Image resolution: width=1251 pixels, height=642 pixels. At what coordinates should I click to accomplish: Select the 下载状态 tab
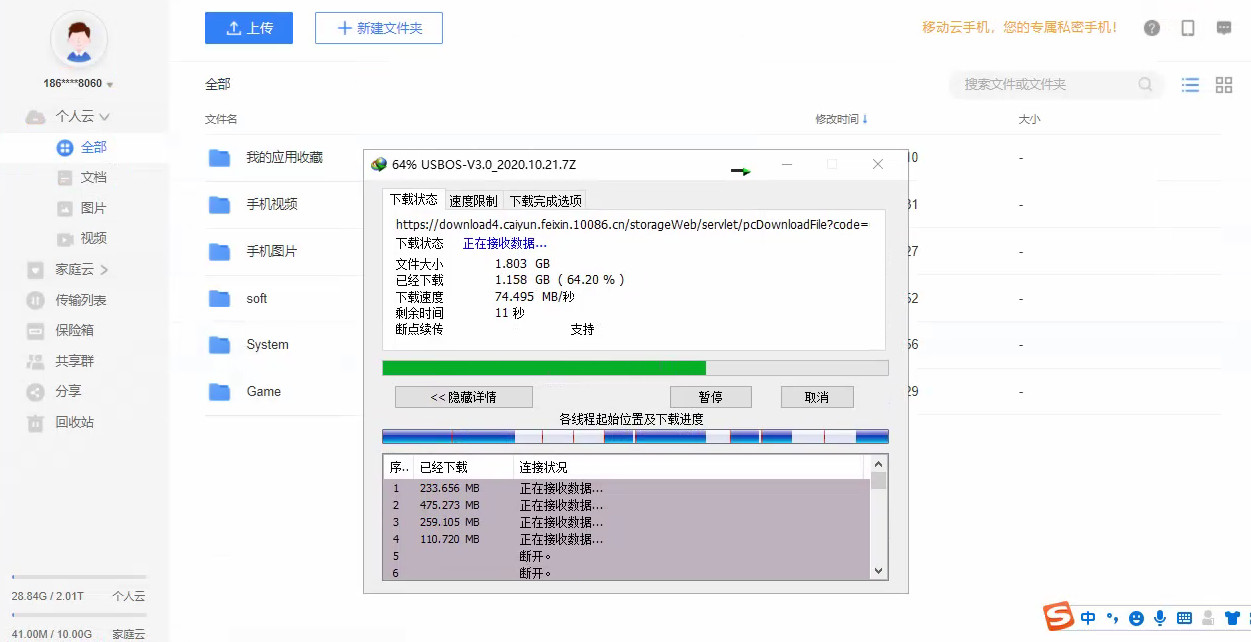(x=414, y=200)
